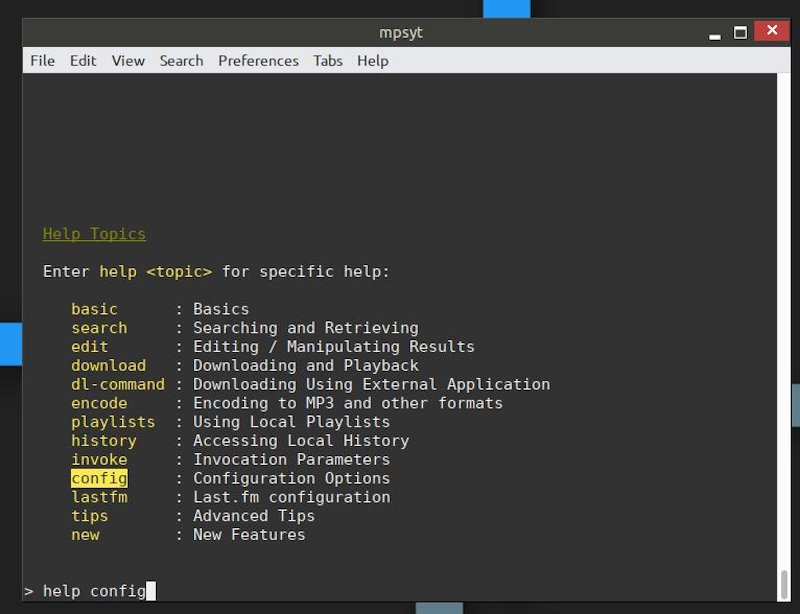800x614 pixels.
Task: Open the Edit menu in menu bar
Action: tap(83, 61)
